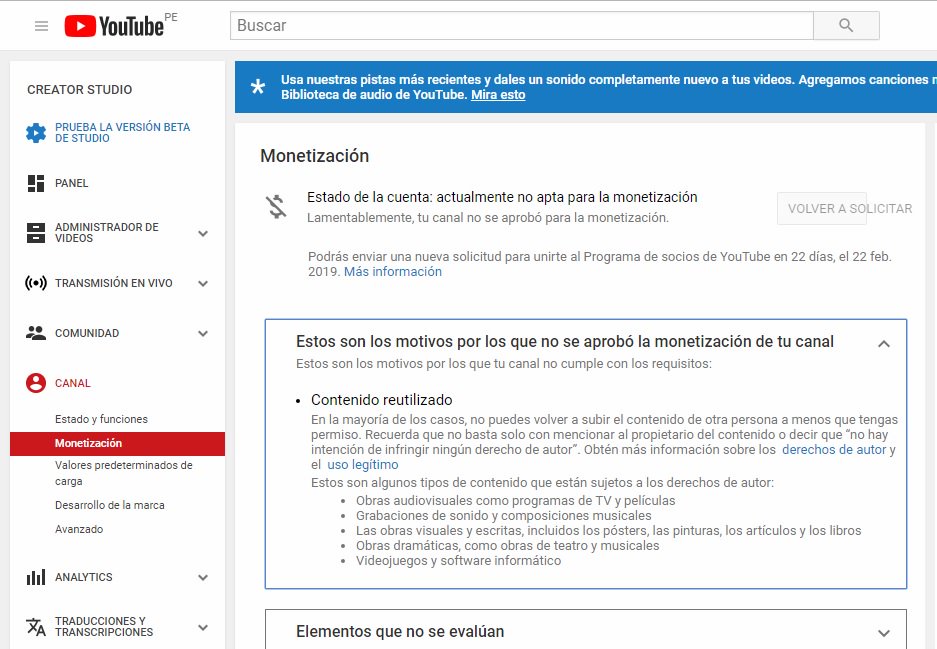Expand Administrador de videos section

pos(203,233)
